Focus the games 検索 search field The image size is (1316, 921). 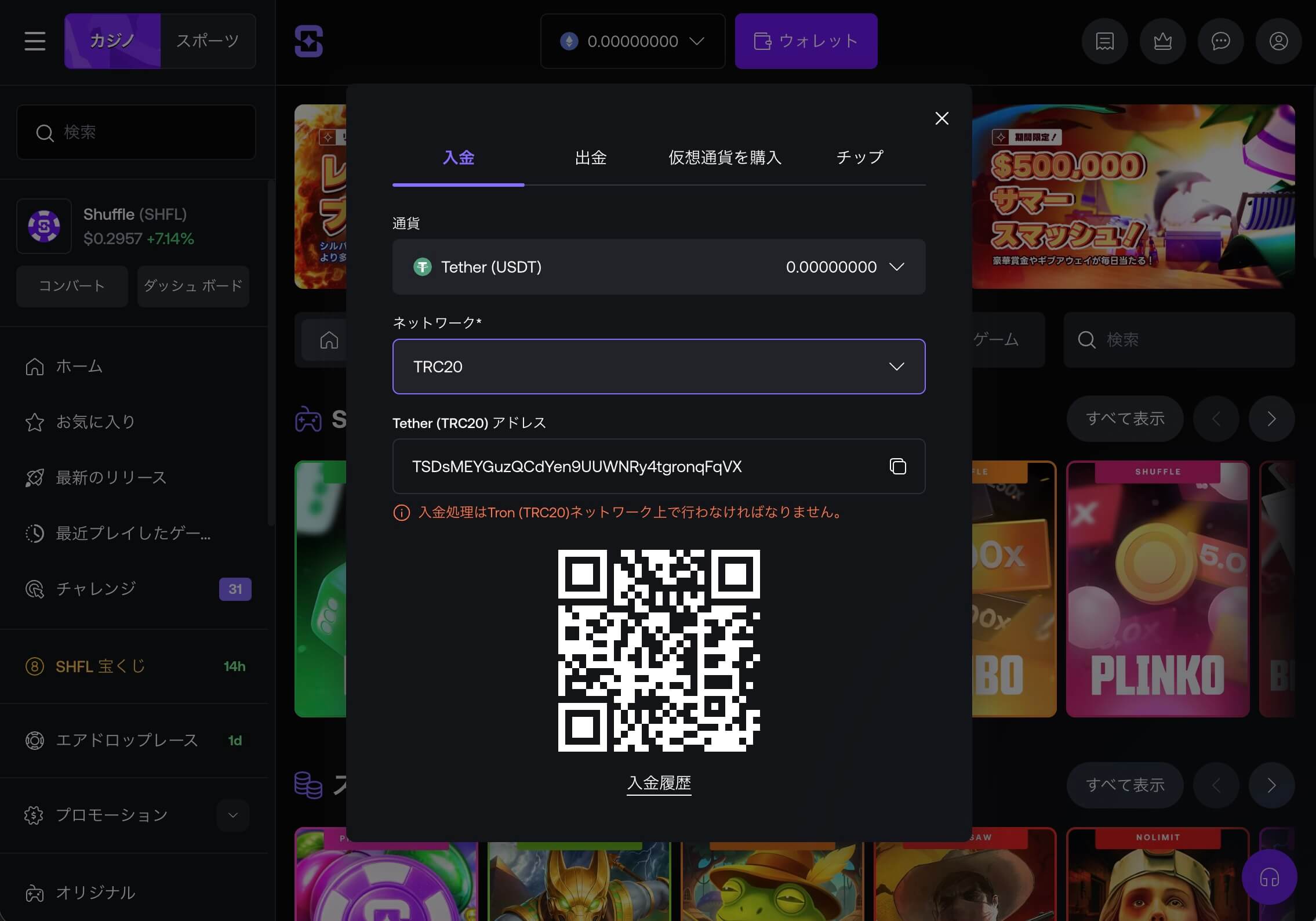pos(1179,340)
